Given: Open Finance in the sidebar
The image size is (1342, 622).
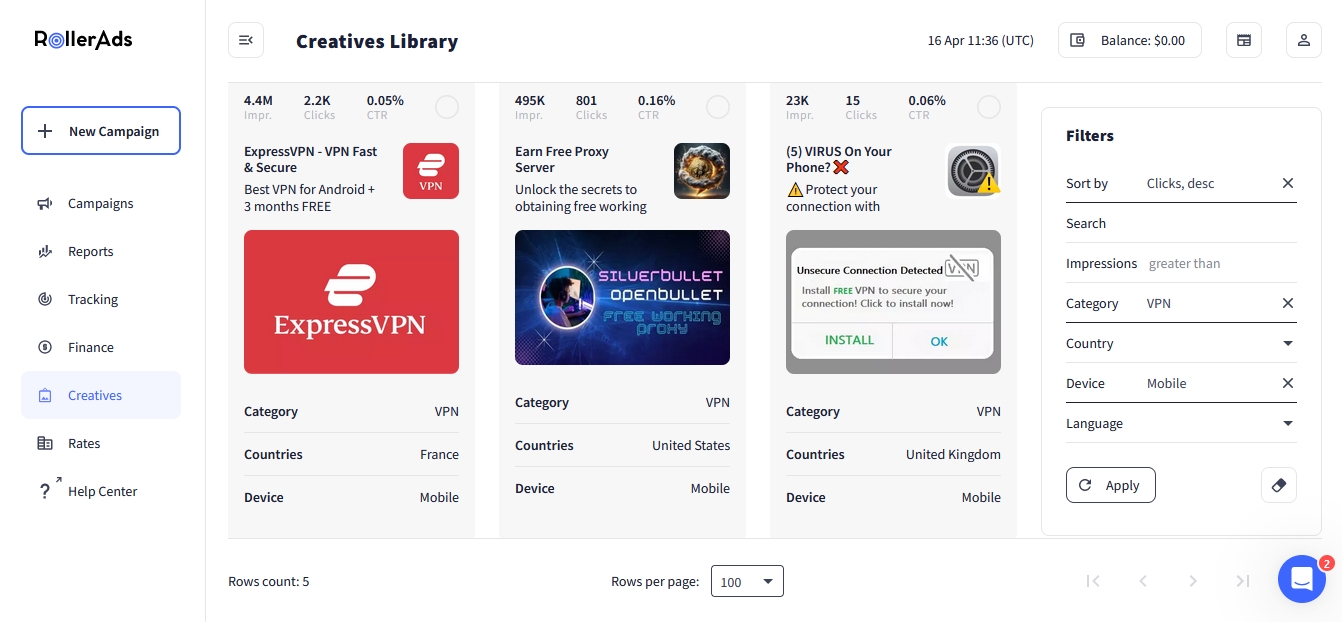Looking at the screenshot, I should 101,348.
